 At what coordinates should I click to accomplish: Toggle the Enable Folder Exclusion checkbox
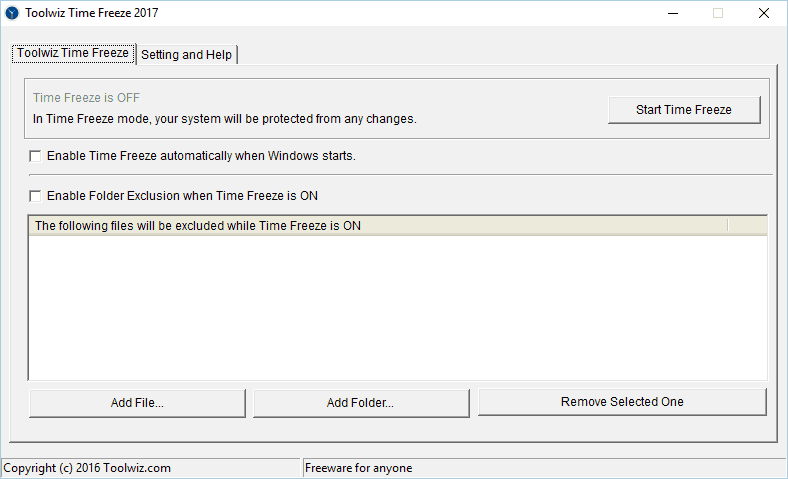click(36, 196)
